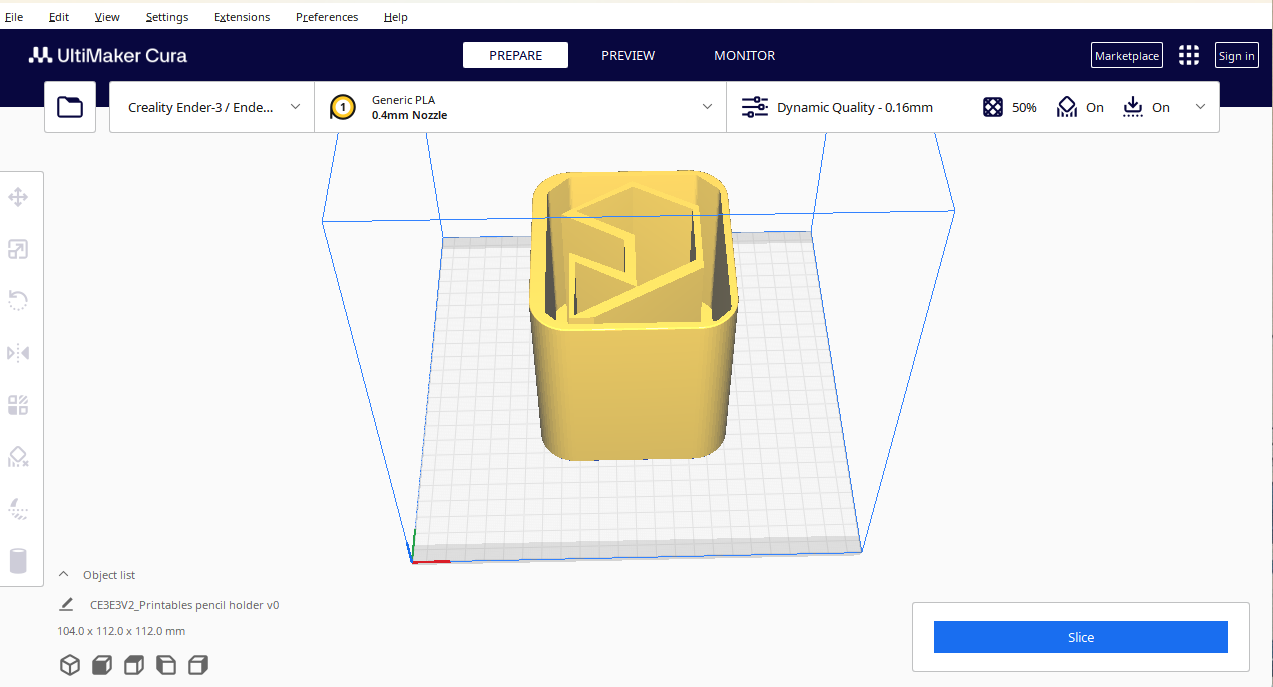Viewport: 1273px width, 687px height.
Task: Click the Sign in button
Action: [x=1237, y=56]
